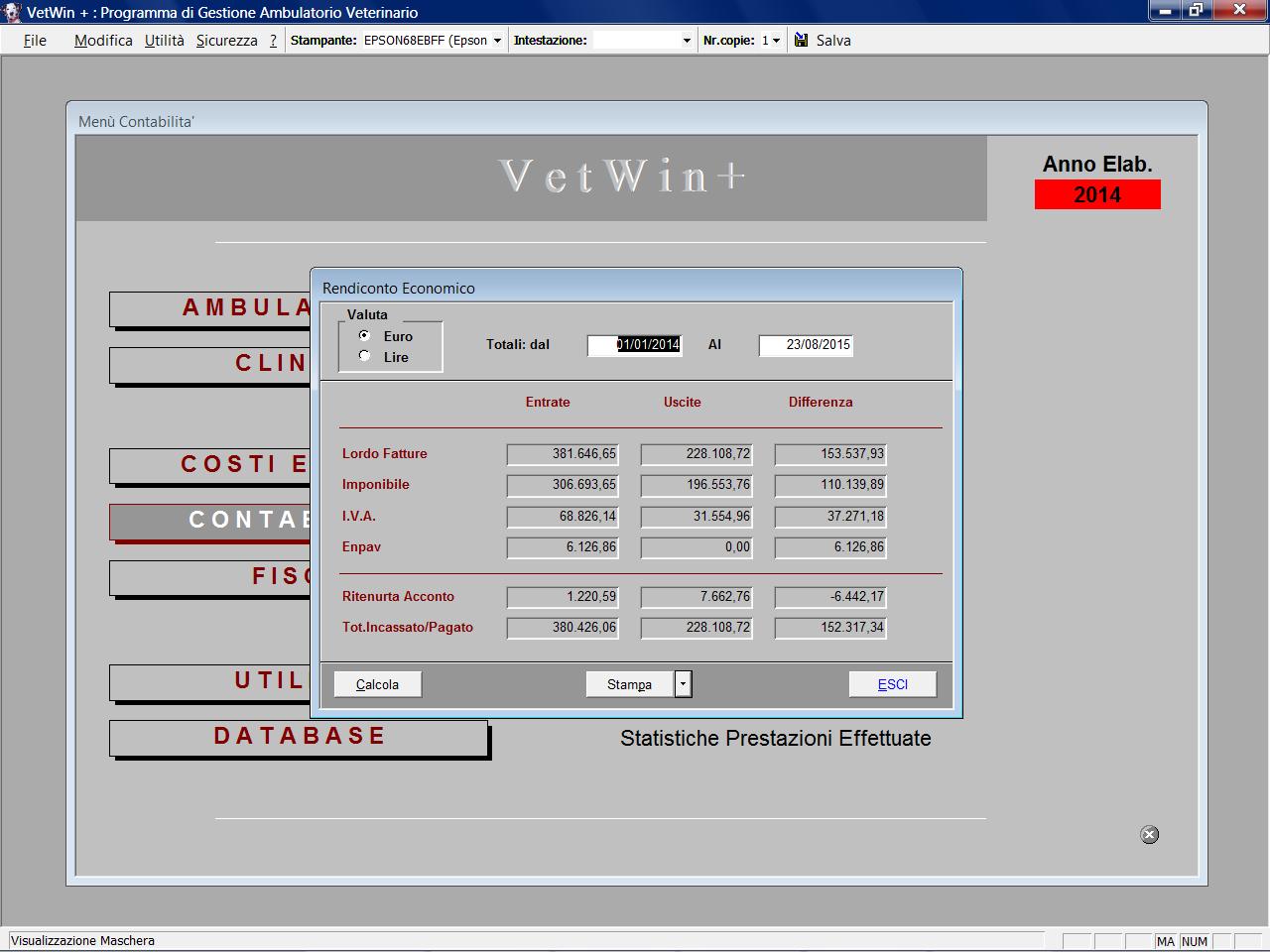Click Ritenuta Acconto Uscite value 7.662,76
This screenshot has width=1270, height=952.
pyautogui.click(x=697, y=597)
